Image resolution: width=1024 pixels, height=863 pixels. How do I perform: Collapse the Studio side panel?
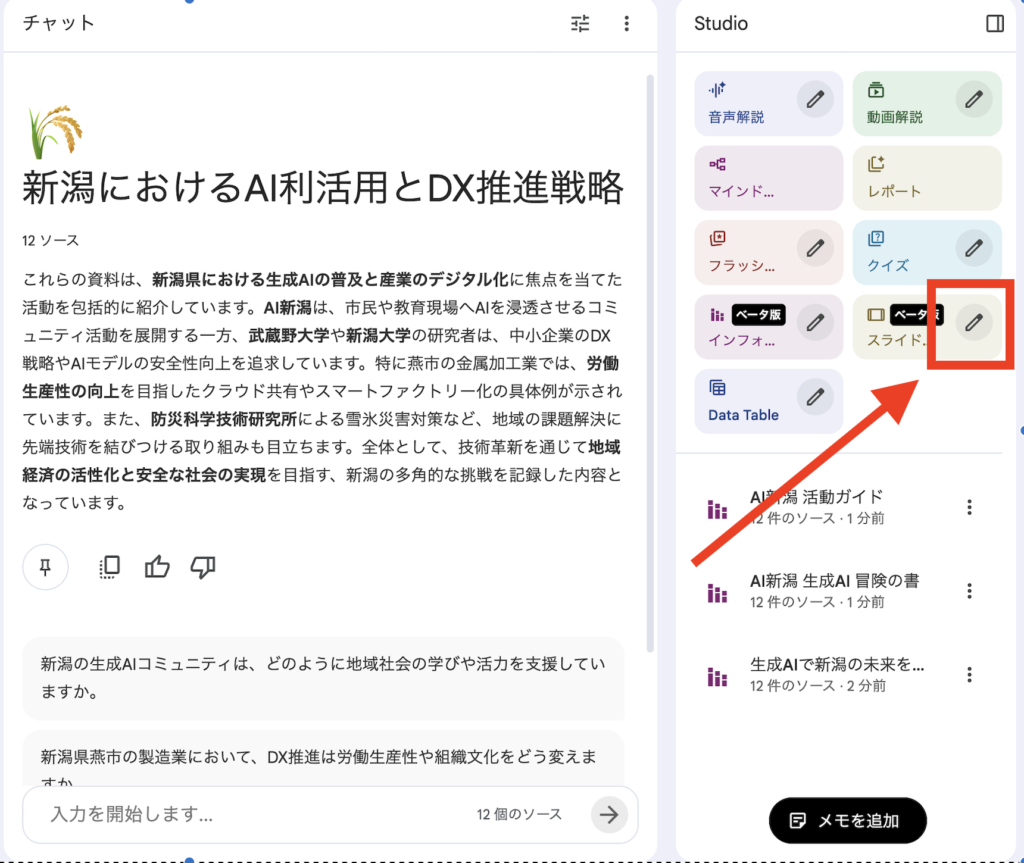994,23
